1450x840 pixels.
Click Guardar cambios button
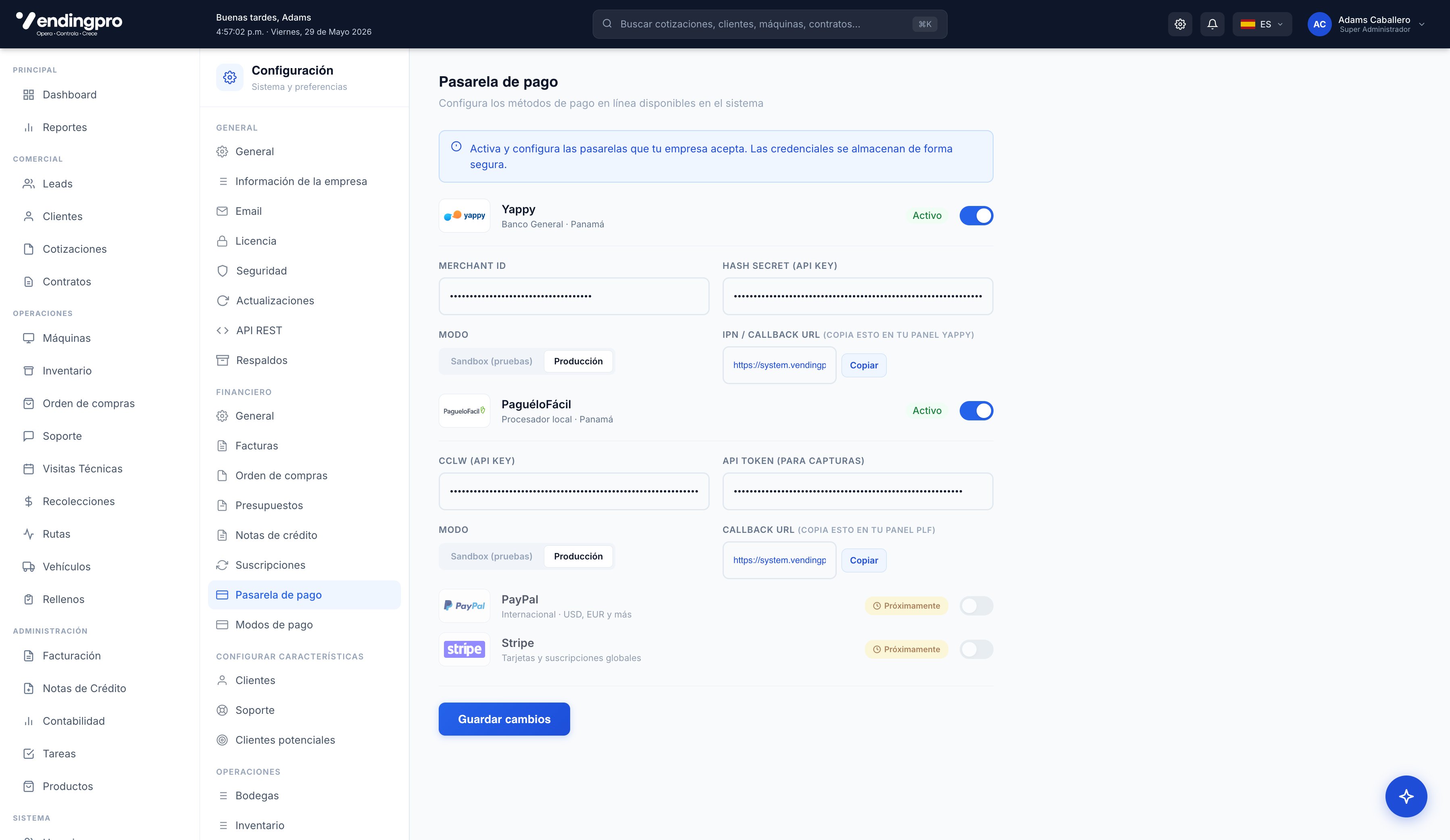point(504,719)
